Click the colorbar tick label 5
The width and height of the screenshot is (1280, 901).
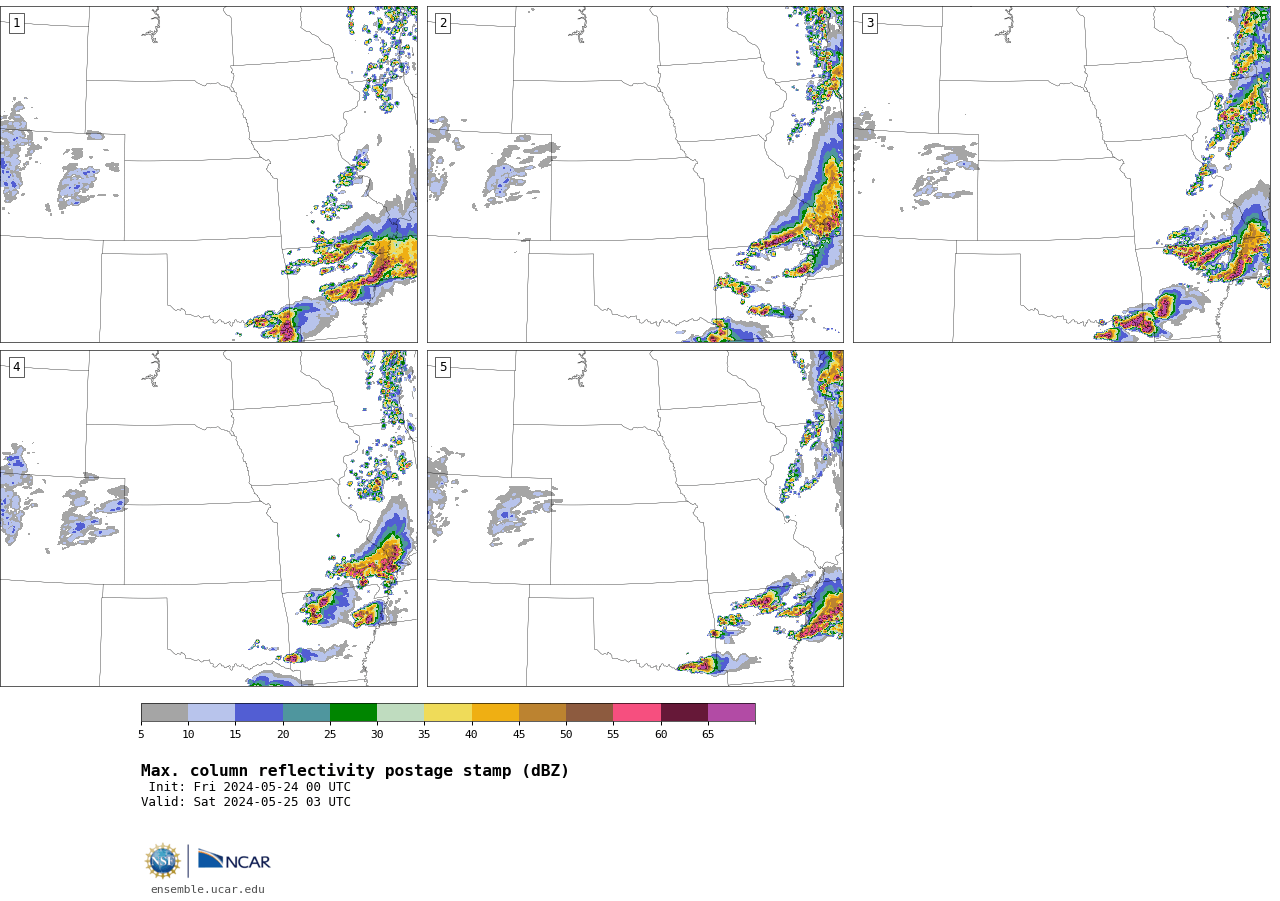point(141,735)
